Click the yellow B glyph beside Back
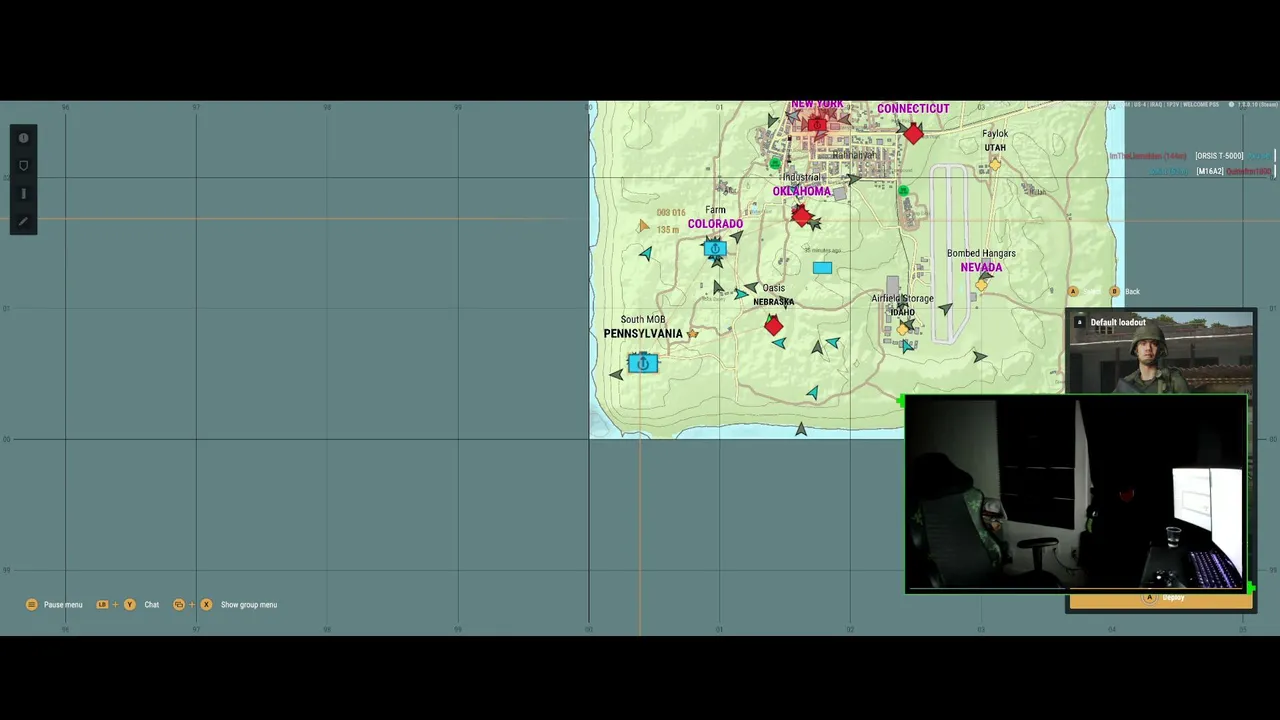This screenshot has width=1280, height=720. tap(1114, 292)
